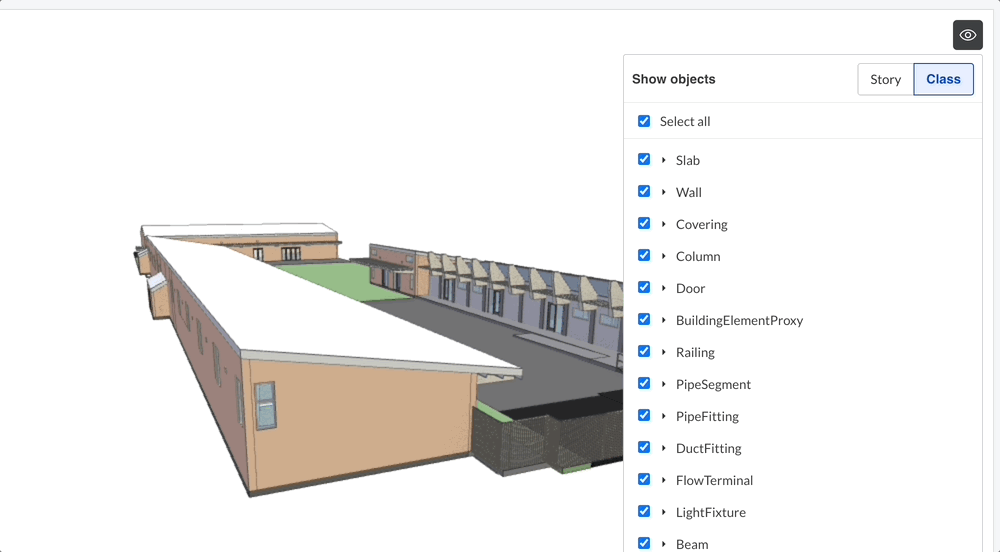Switch to the Story tab
This screenshot has height=552, width=1000.
(885, 79)
